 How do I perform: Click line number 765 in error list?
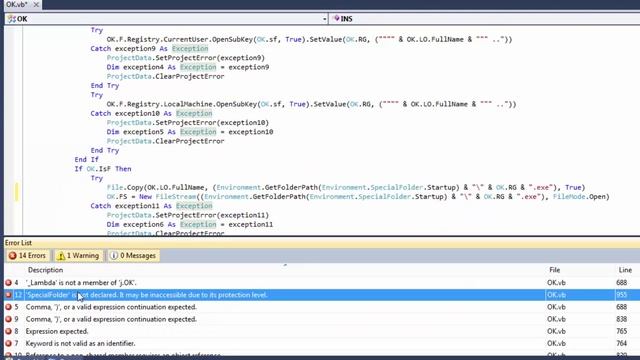click(621, 331)
